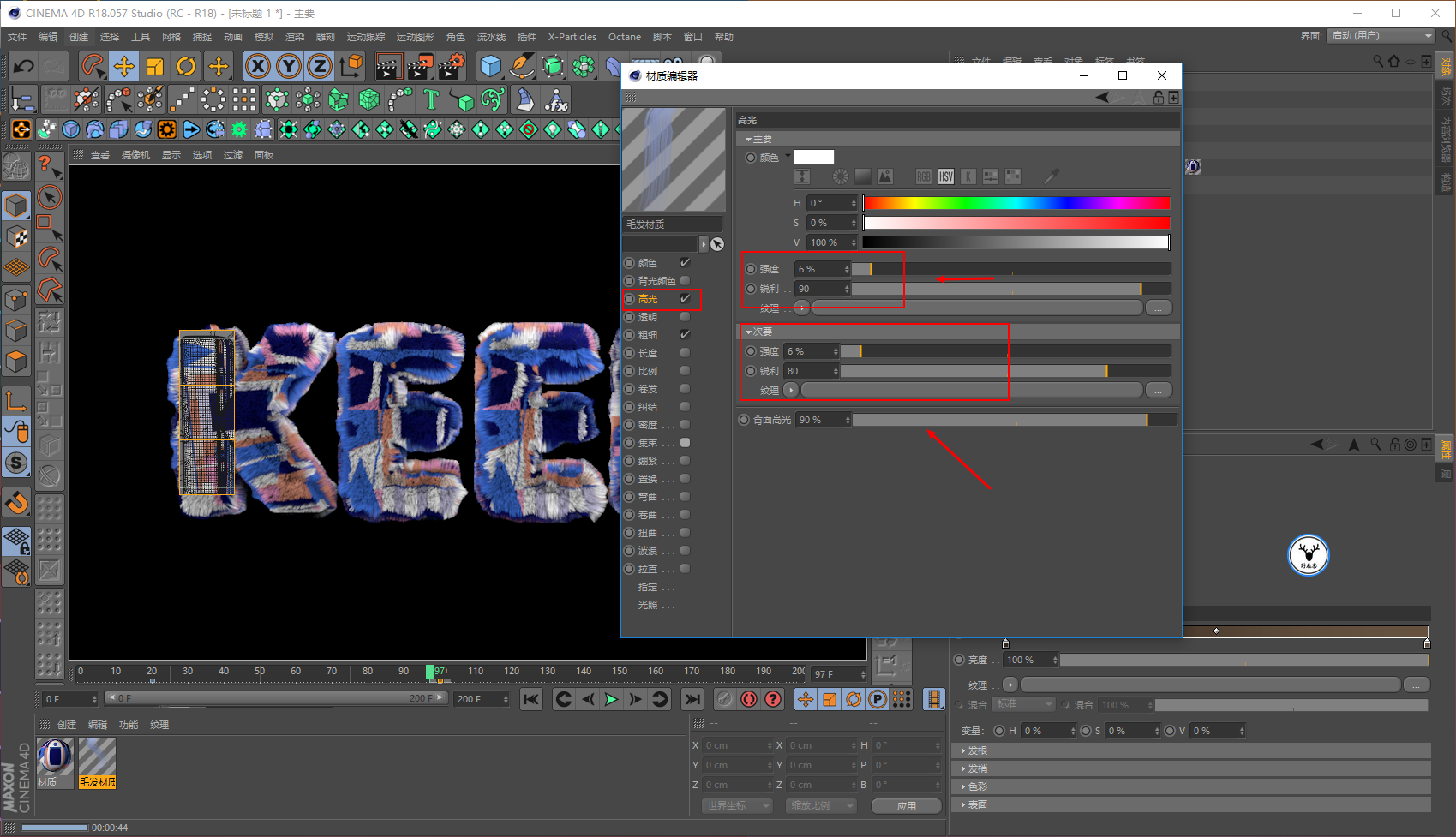Select the Rotate tool icon
Screen dimensions: 1456x837
186,66
